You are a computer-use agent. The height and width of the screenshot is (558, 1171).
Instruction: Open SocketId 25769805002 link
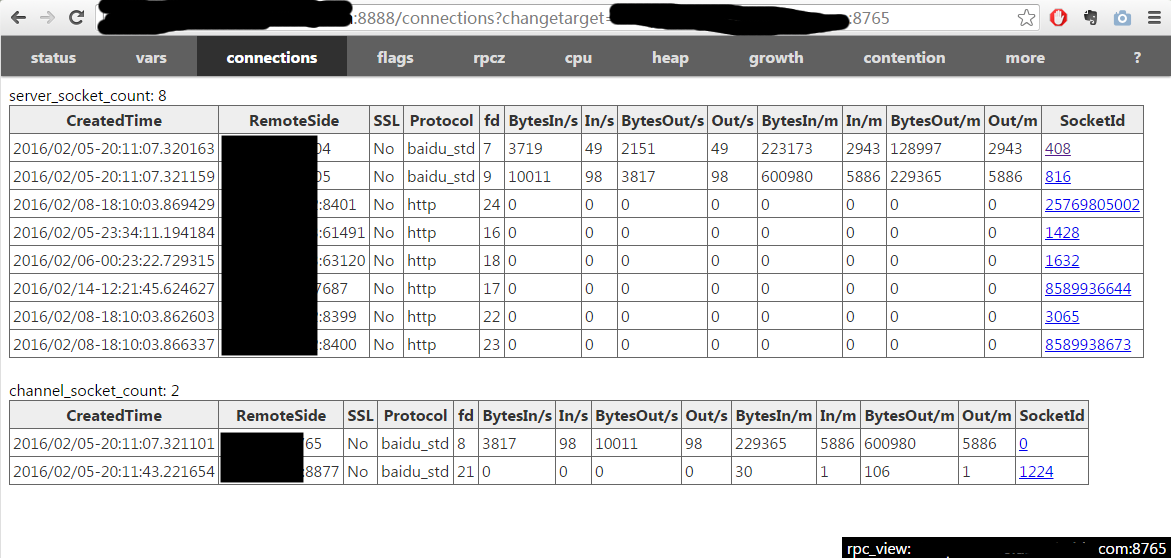coord(1092,205)
